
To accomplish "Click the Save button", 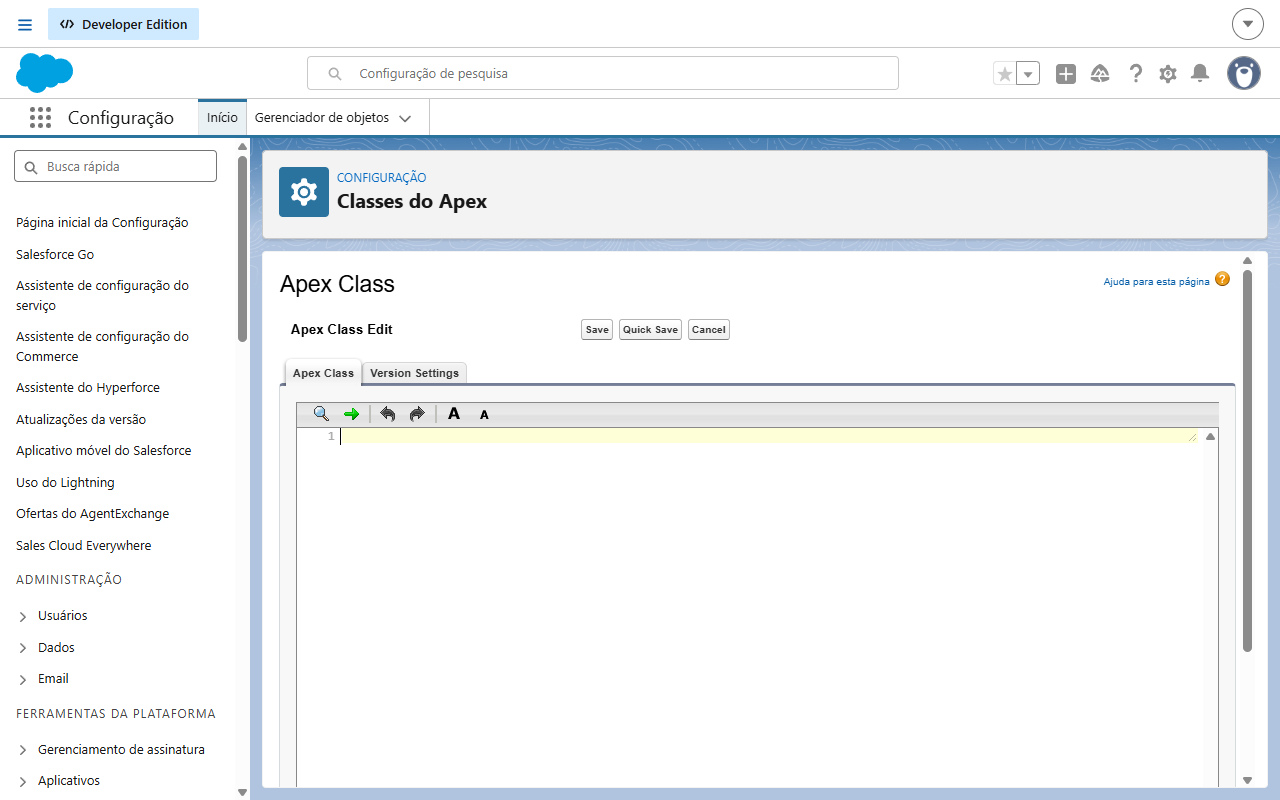I will pos(597,330).
